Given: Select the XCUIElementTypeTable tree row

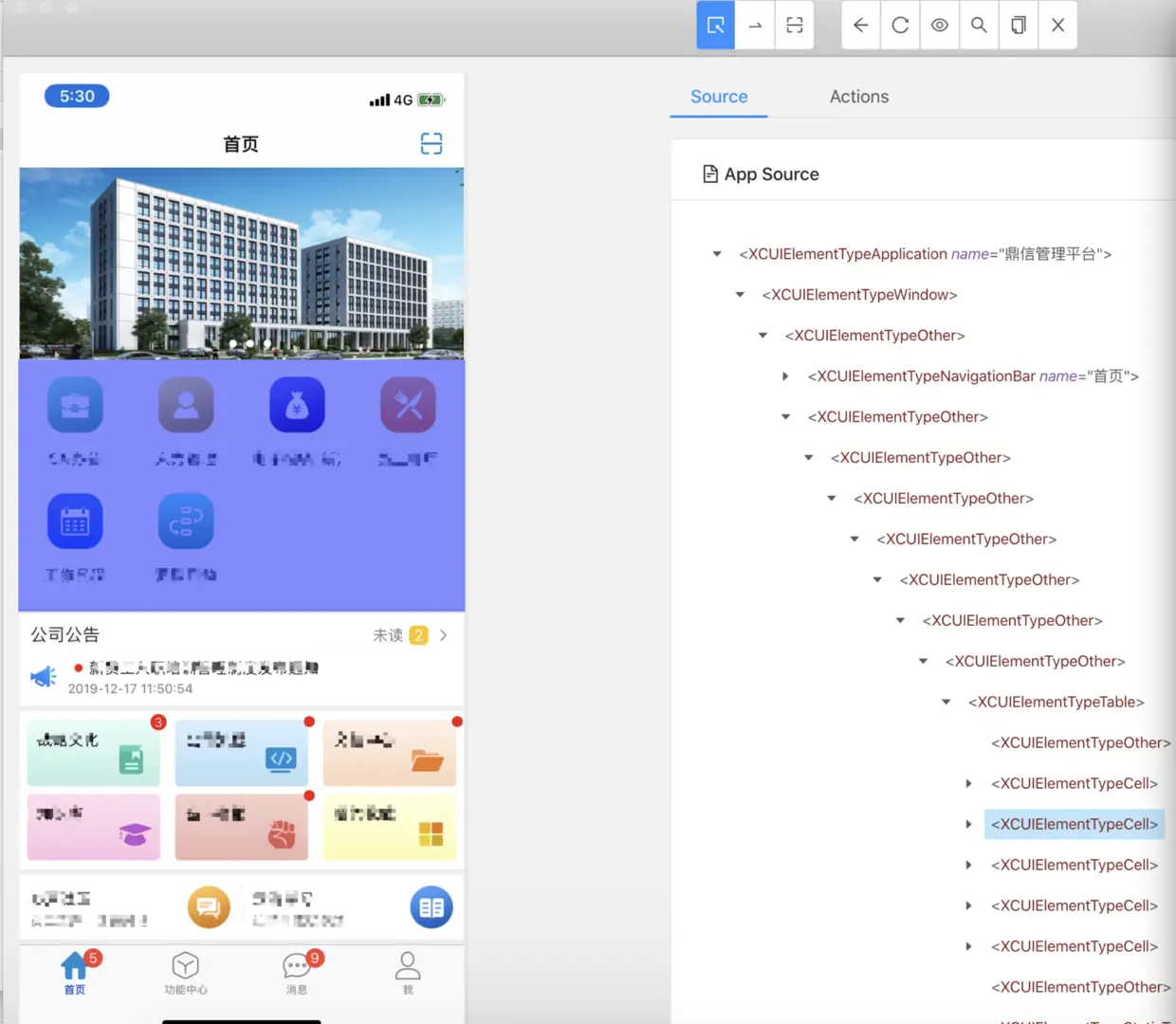Looking at the screenshot, I should [x=1056, y=703].
